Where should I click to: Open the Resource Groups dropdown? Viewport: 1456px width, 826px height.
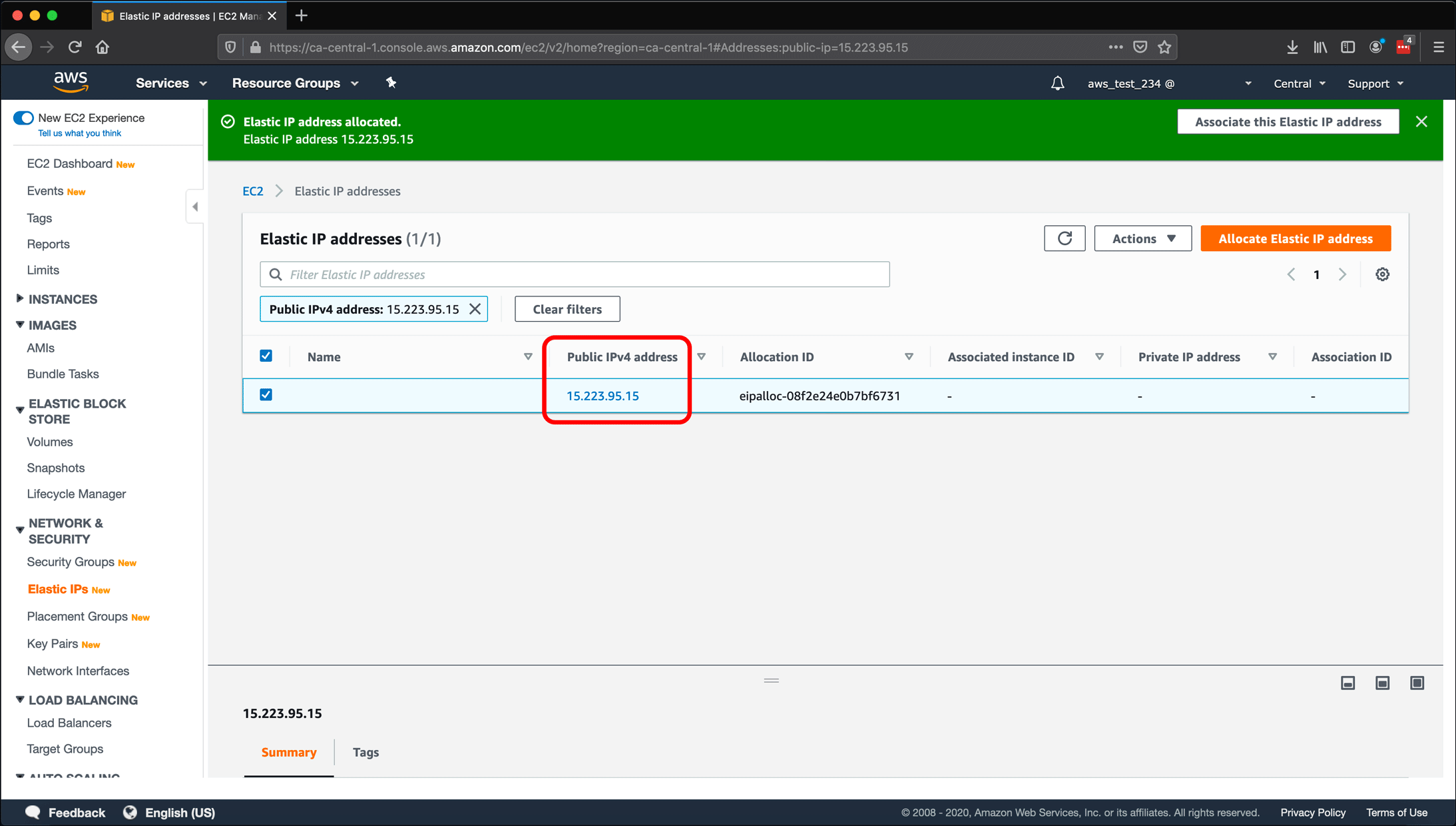(295, 83)
